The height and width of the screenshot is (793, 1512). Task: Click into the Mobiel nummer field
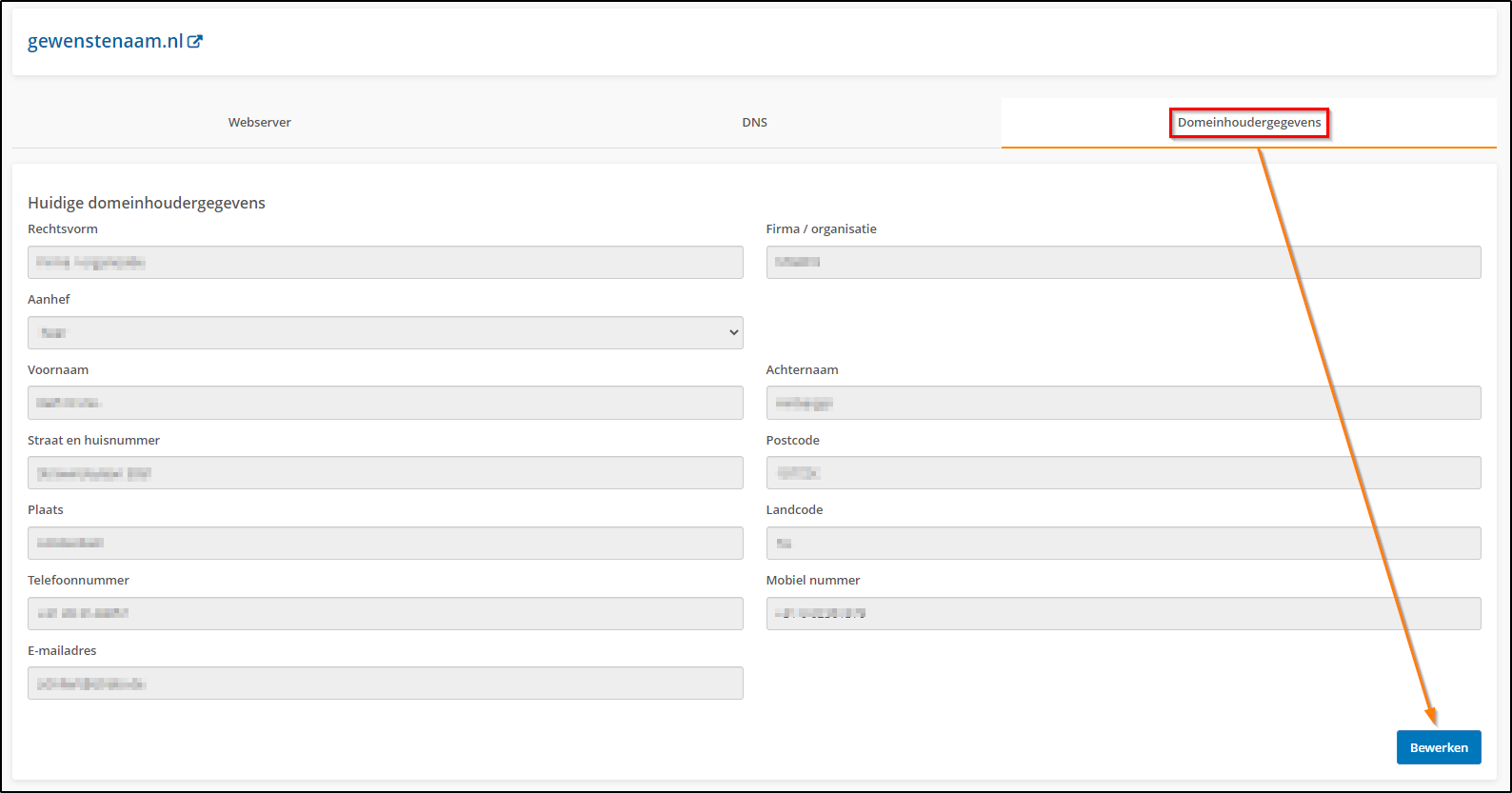[x=1123, y=613]
